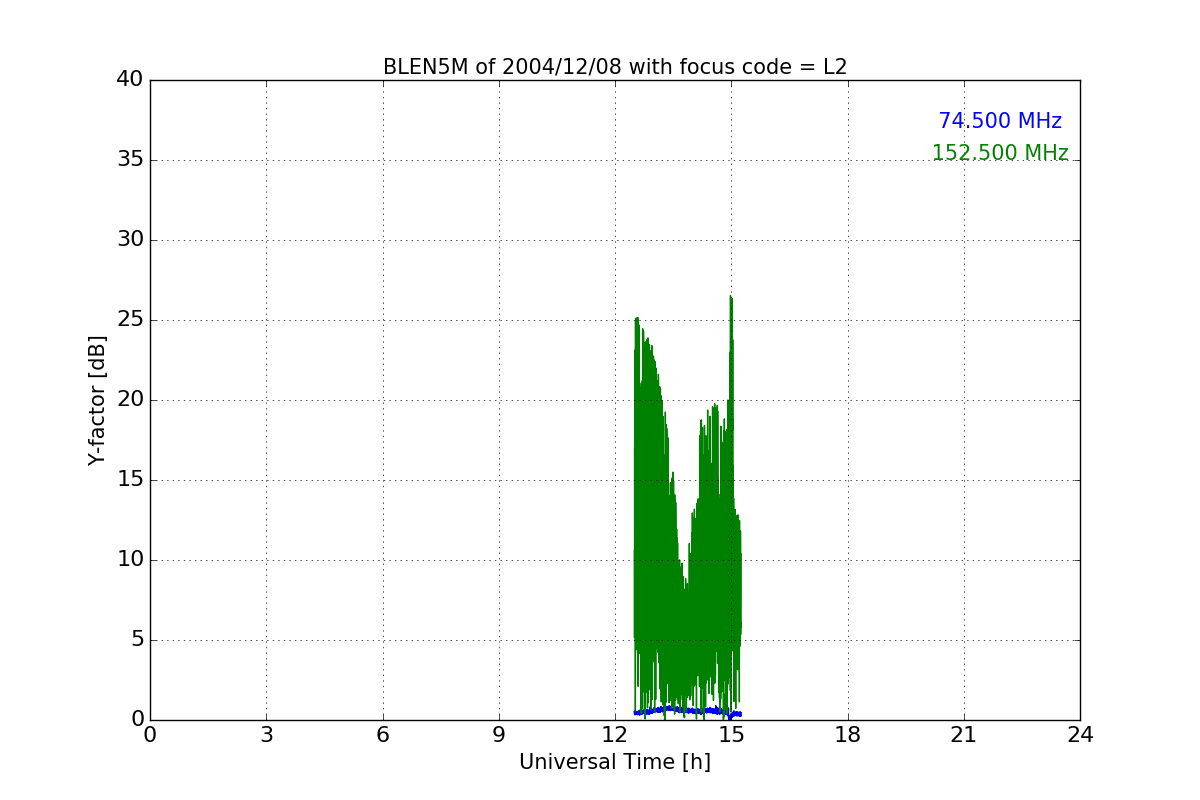Click the x-axis tick label '18'
Image resolution: width=1200 pixels, height=800 pixels.
point(848,735)
